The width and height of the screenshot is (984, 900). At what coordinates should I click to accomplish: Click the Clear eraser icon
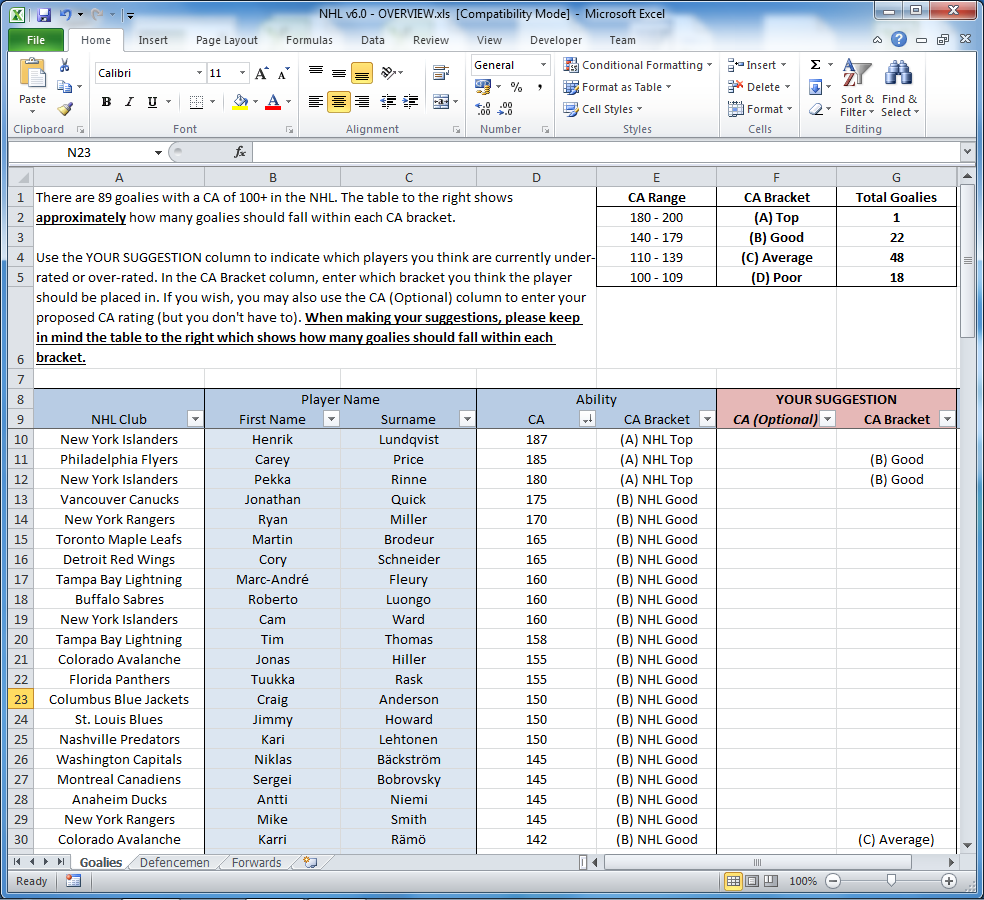point(815,109)
